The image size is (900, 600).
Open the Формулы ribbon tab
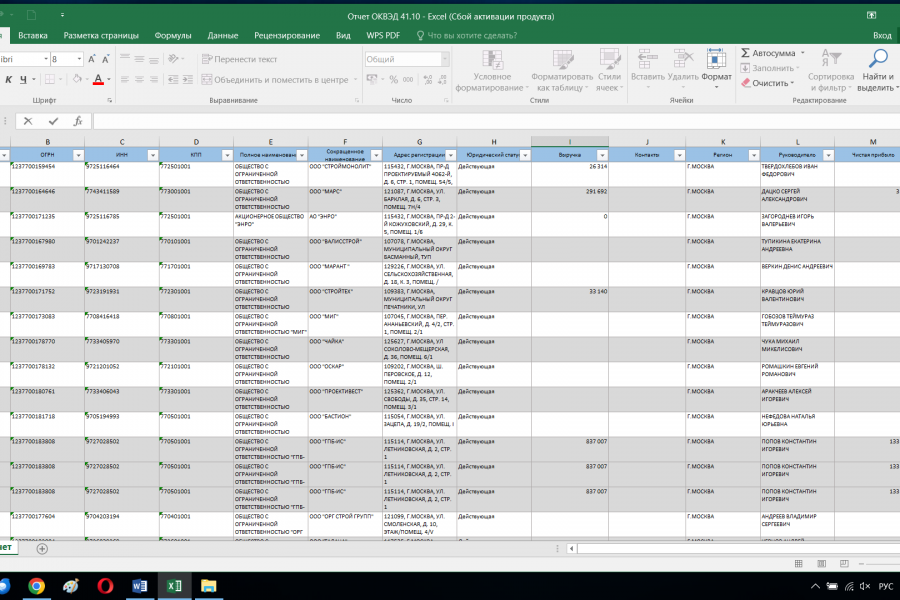point(173,35)
